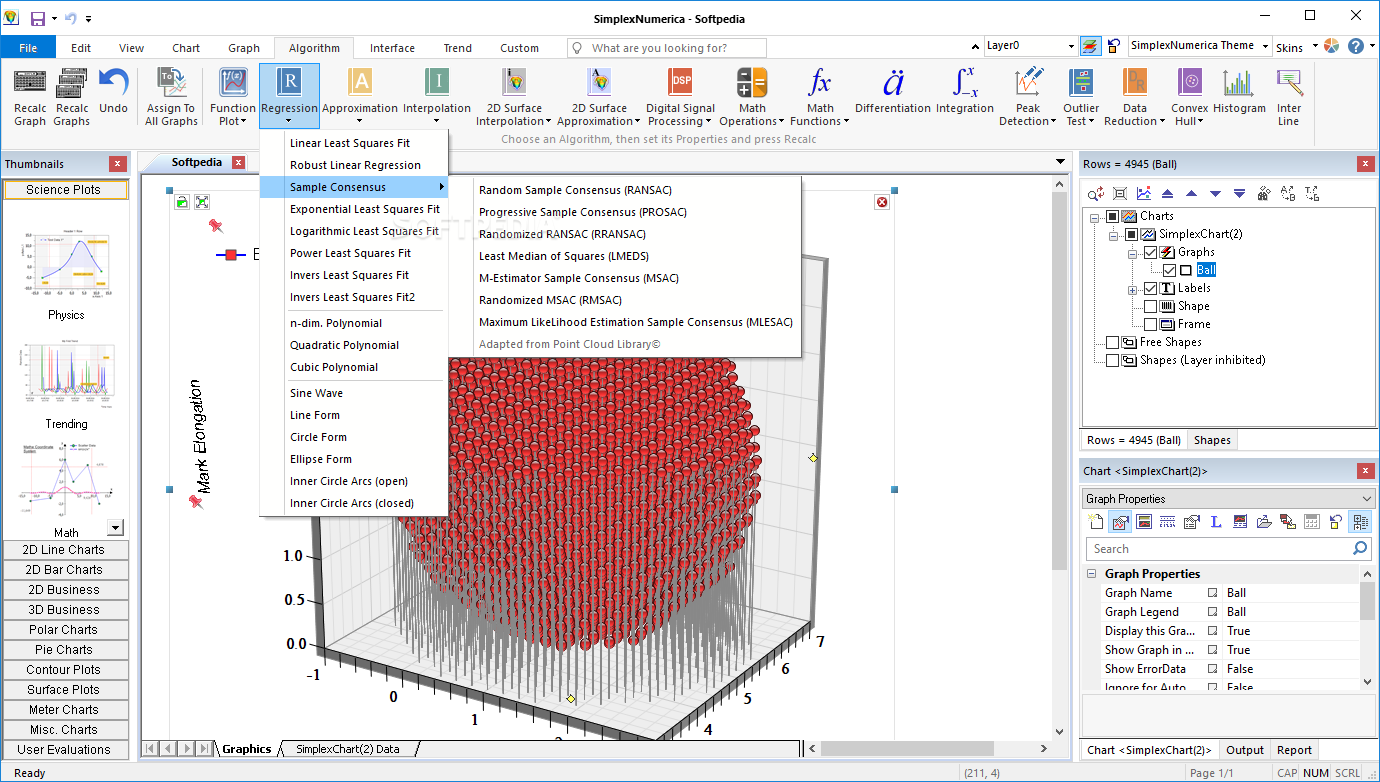Click the move-to-bottom arrow in the Rows panel

tap(1240, 194)
